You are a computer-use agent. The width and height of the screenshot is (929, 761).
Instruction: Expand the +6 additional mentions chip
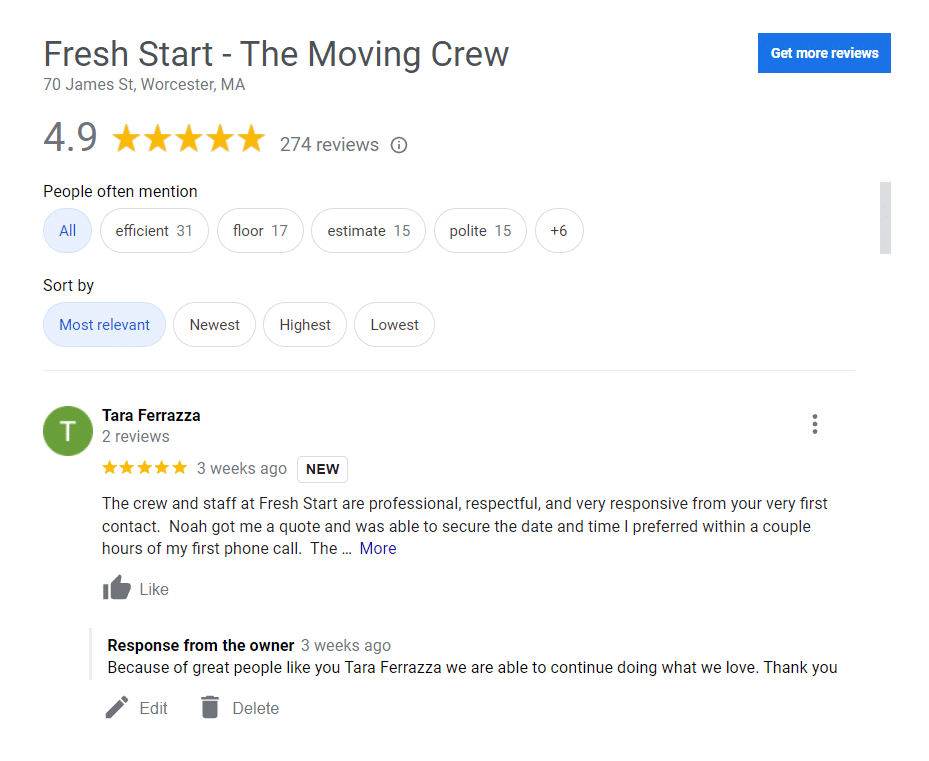pyautogui.click(x=559, y=230)
